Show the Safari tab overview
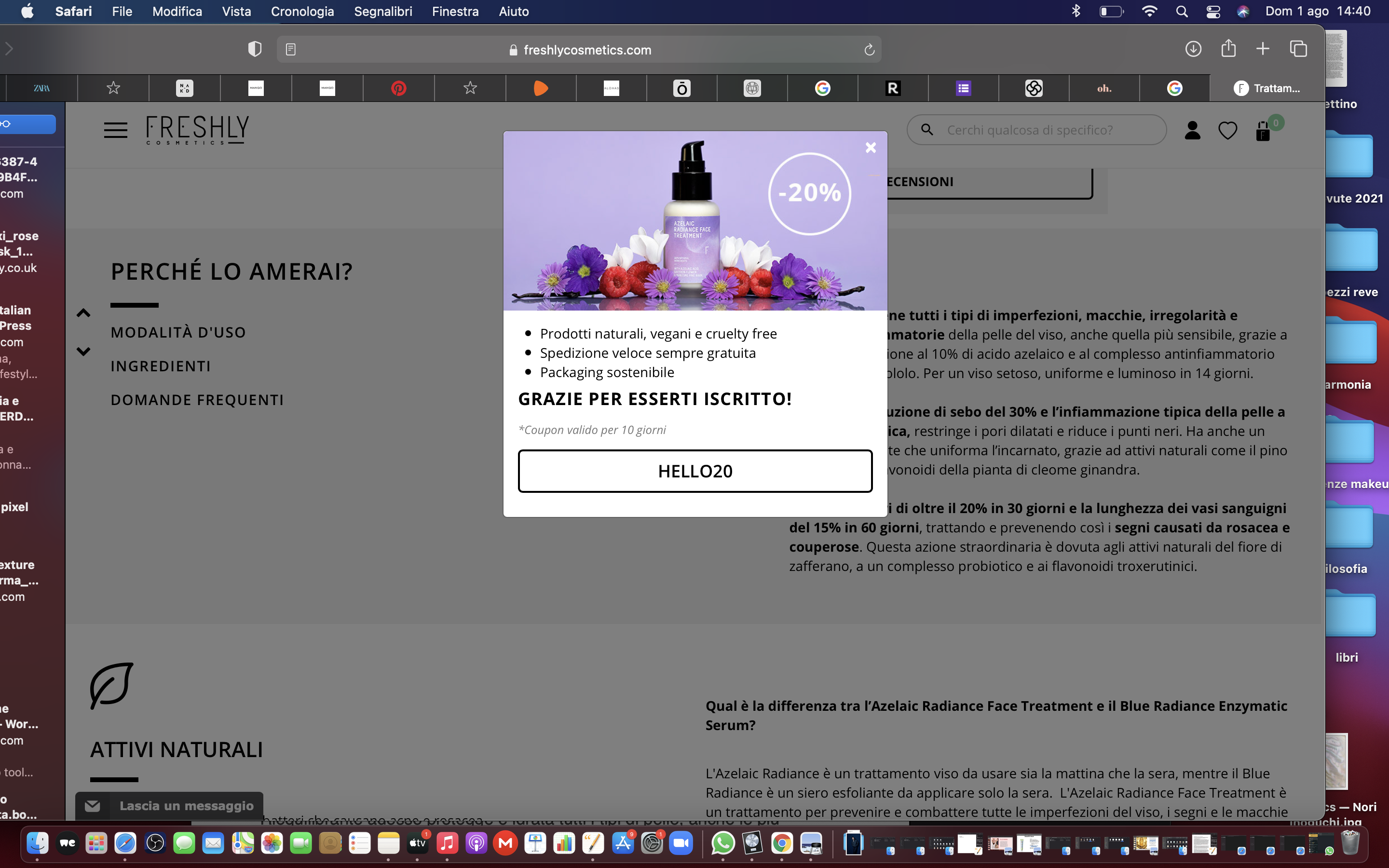 point(1298,49)
